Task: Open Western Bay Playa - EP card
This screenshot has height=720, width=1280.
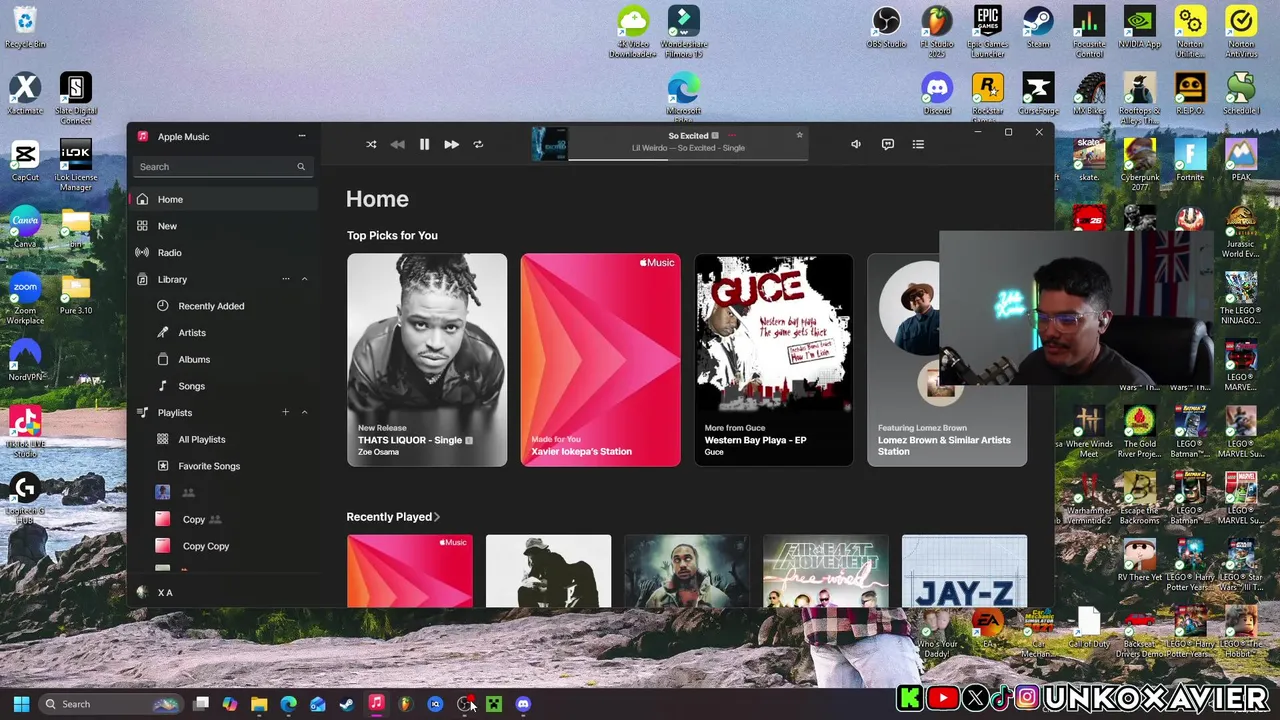Action: [x=774, y=360]
